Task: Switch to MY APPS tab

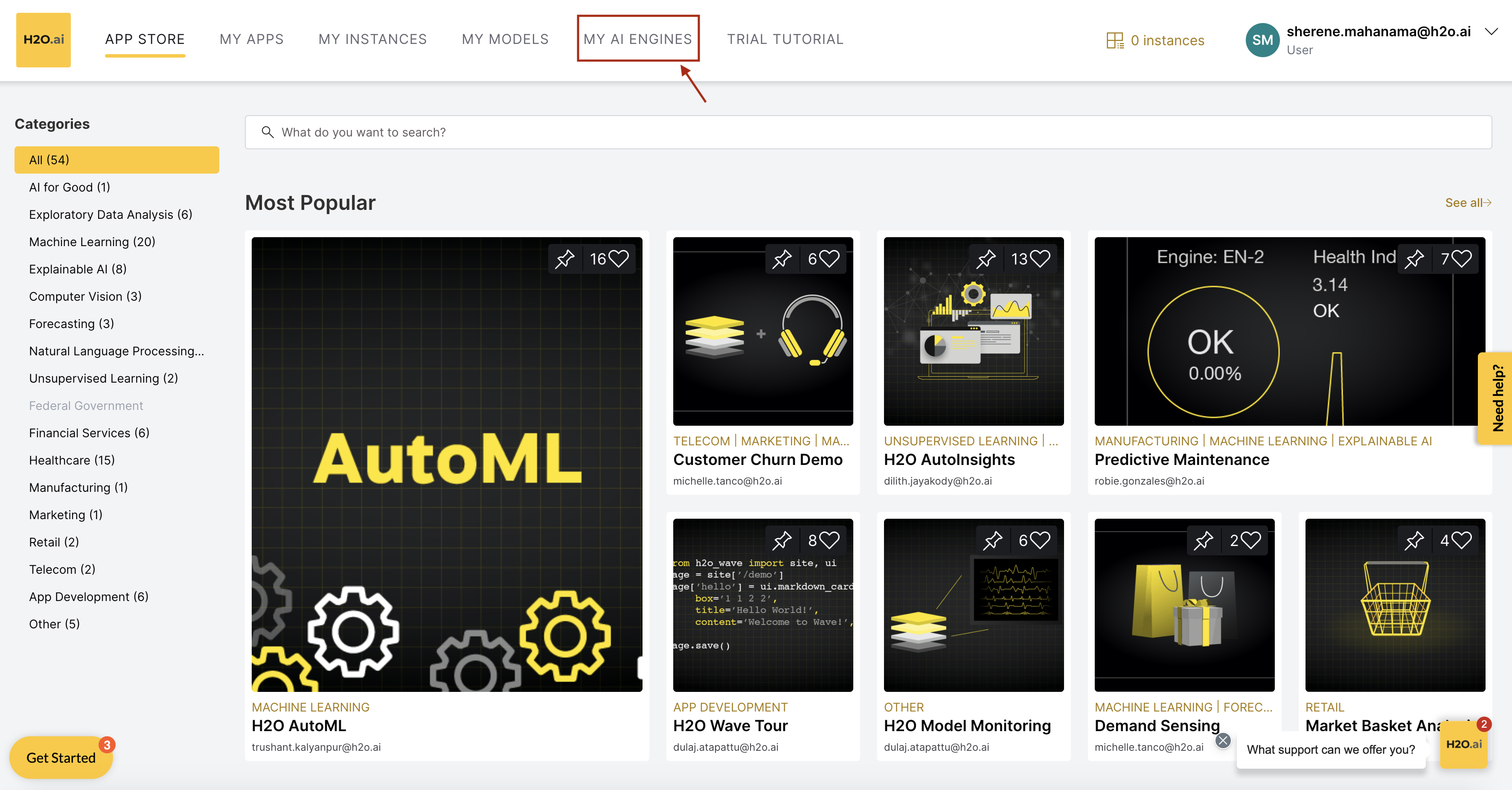Action: pos(252,39)
